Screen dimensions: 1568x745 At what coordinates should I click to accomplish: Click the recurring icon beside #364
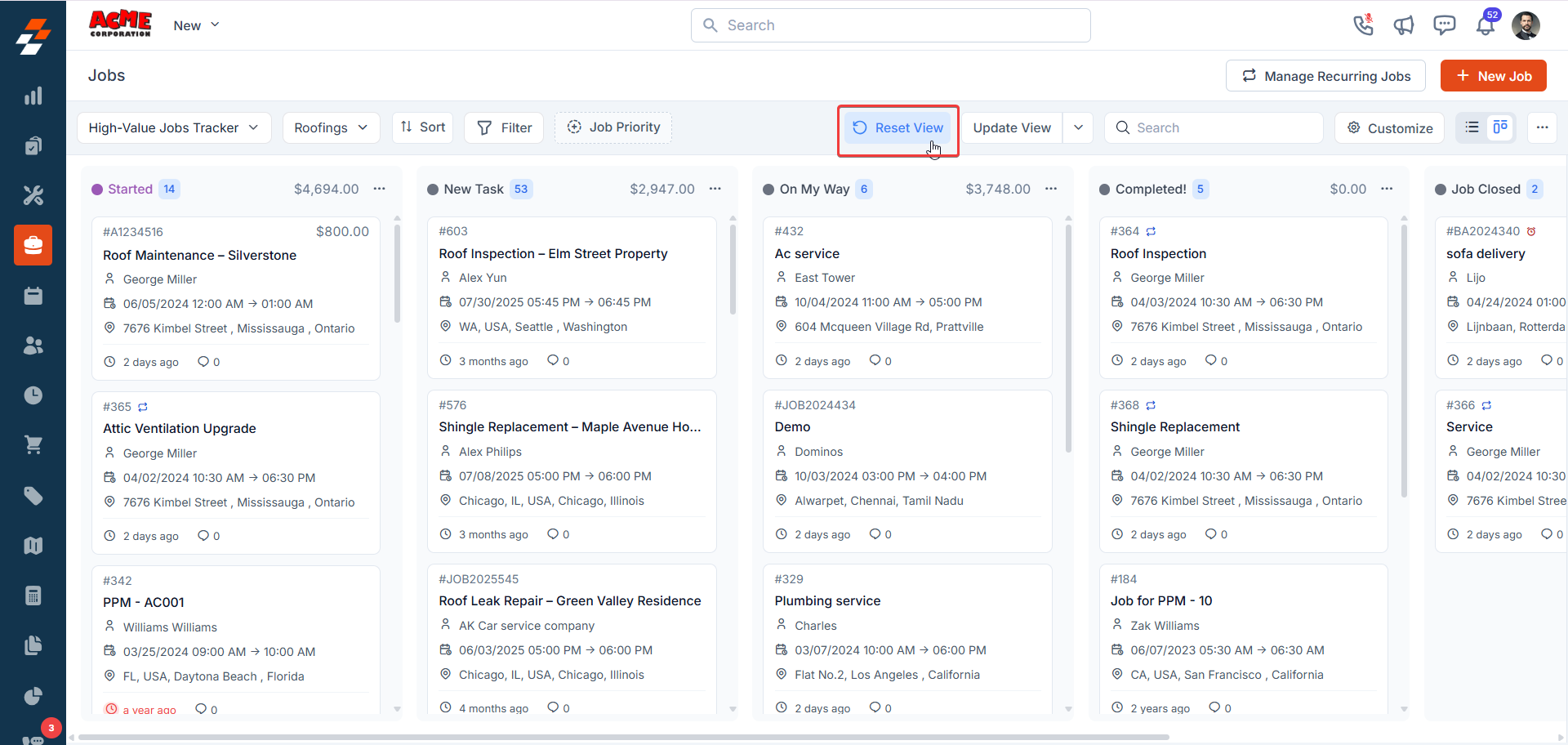click(1151, 231)
